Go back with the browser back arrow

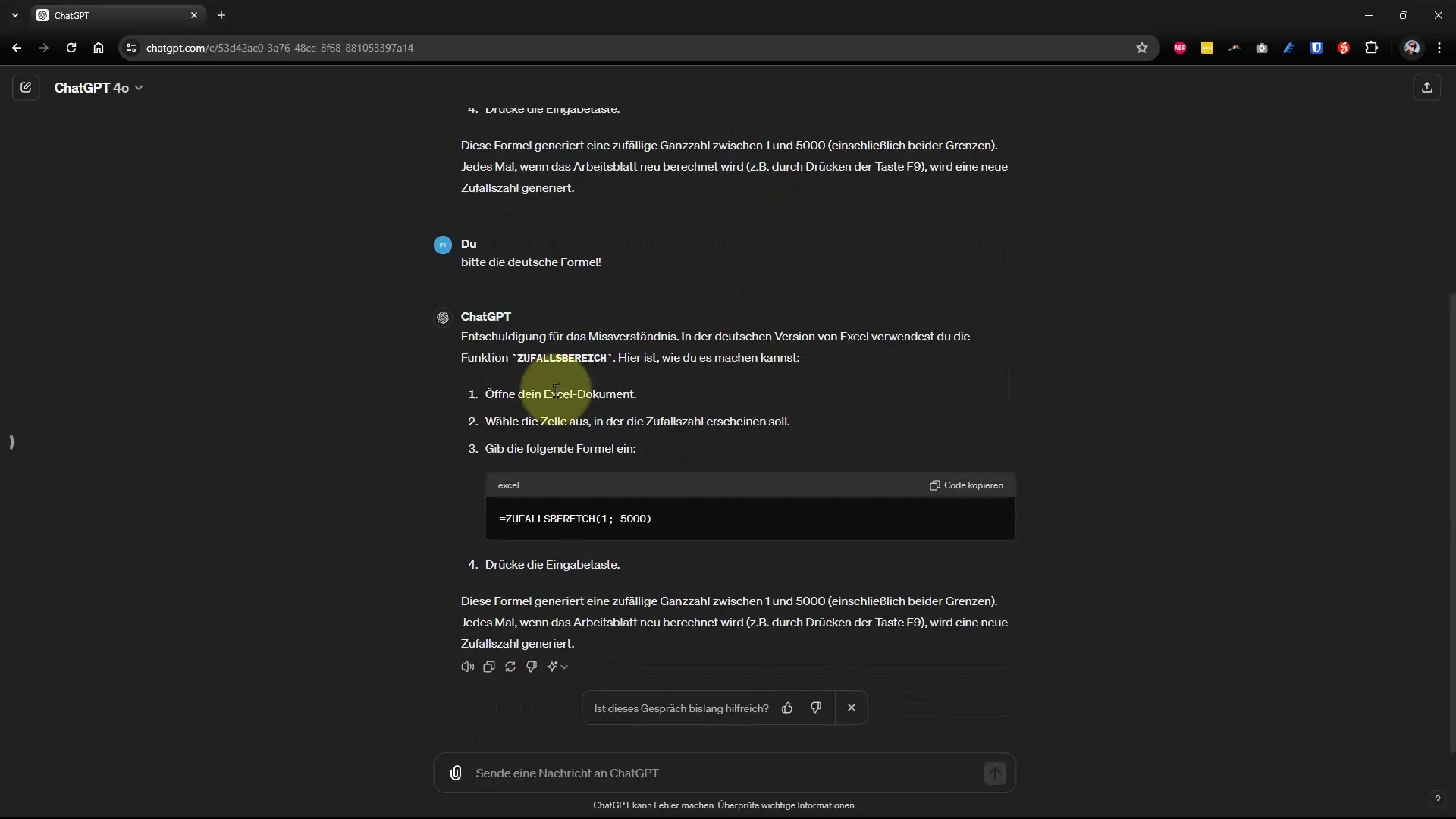point(17,48)
